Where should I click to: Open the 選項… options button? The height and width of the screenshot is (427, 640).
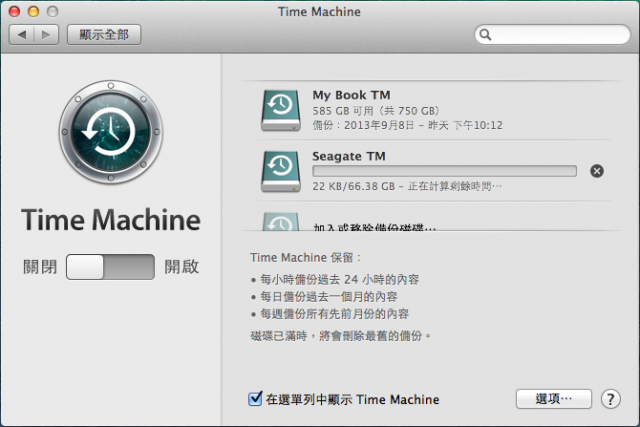click(553, 399)
